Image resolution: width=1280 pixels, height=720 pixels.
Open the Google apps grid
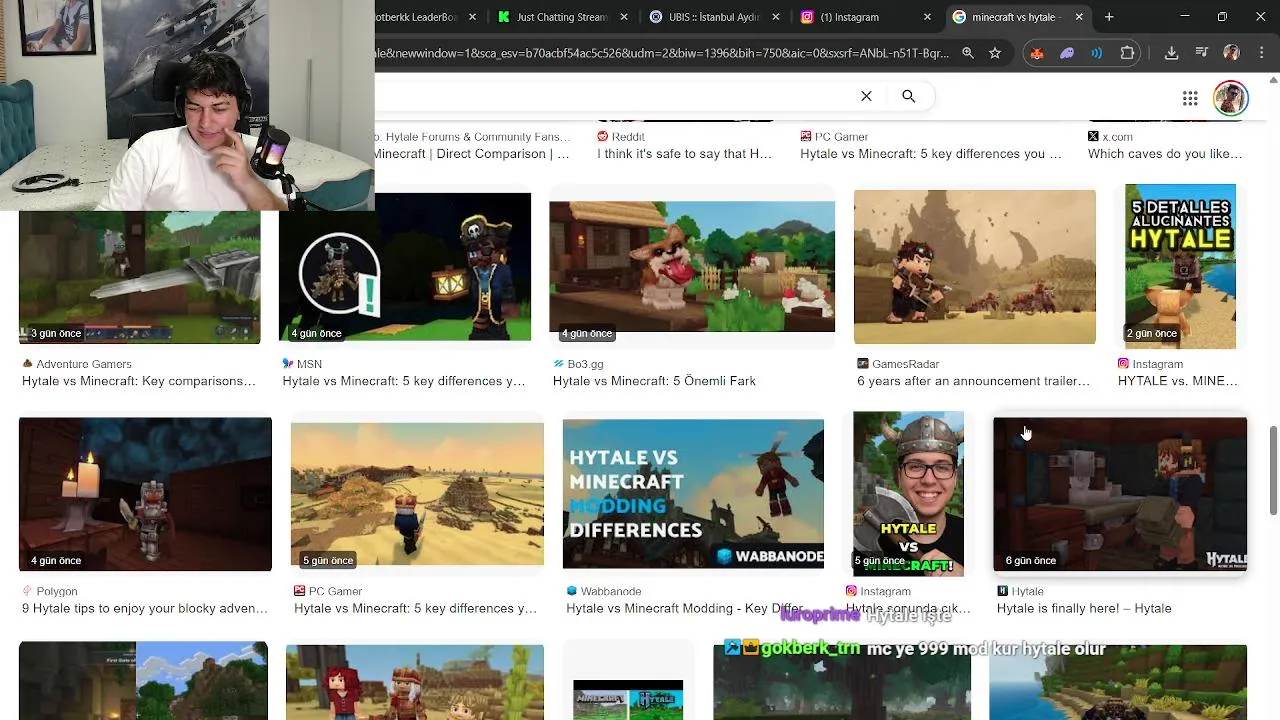[1190, 98]
